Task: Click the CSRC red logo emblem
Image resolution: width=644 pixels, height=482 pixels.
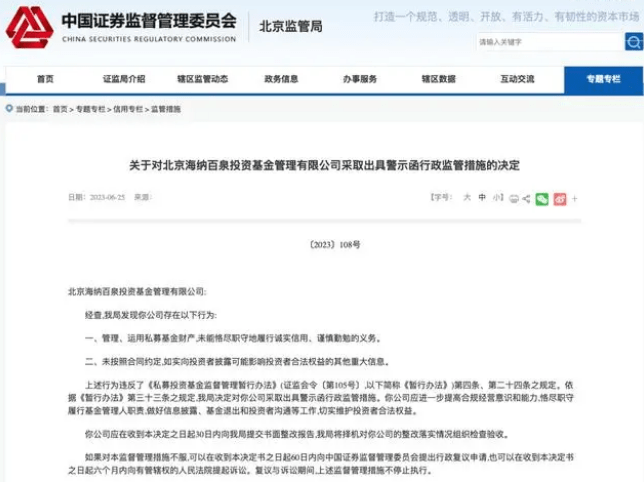Action: pyautogui.click(x=29, y=28)
